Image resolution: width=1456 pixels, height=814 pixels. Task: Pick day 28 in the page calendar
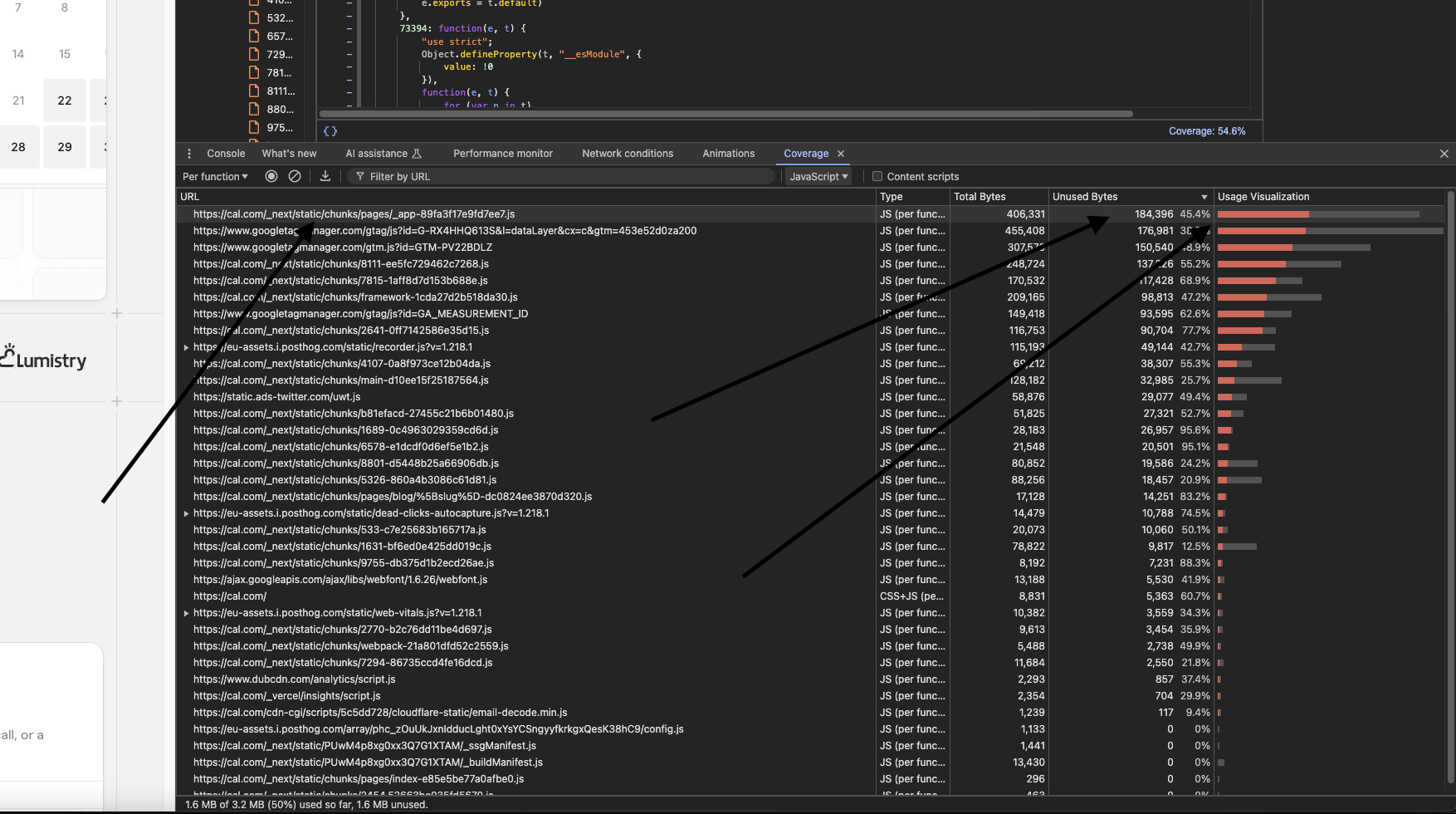18,147
